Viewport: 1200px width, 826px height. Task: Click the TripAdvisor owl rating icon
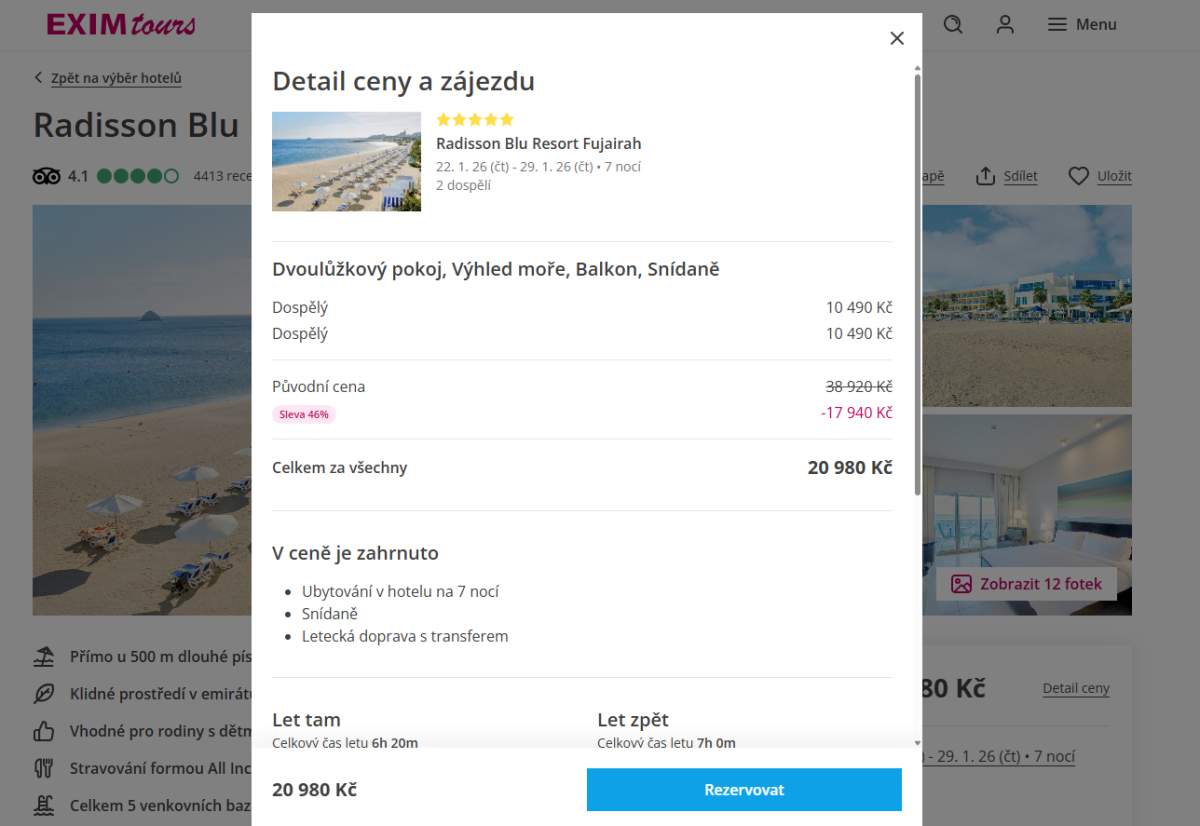click(x=47, y=177)
